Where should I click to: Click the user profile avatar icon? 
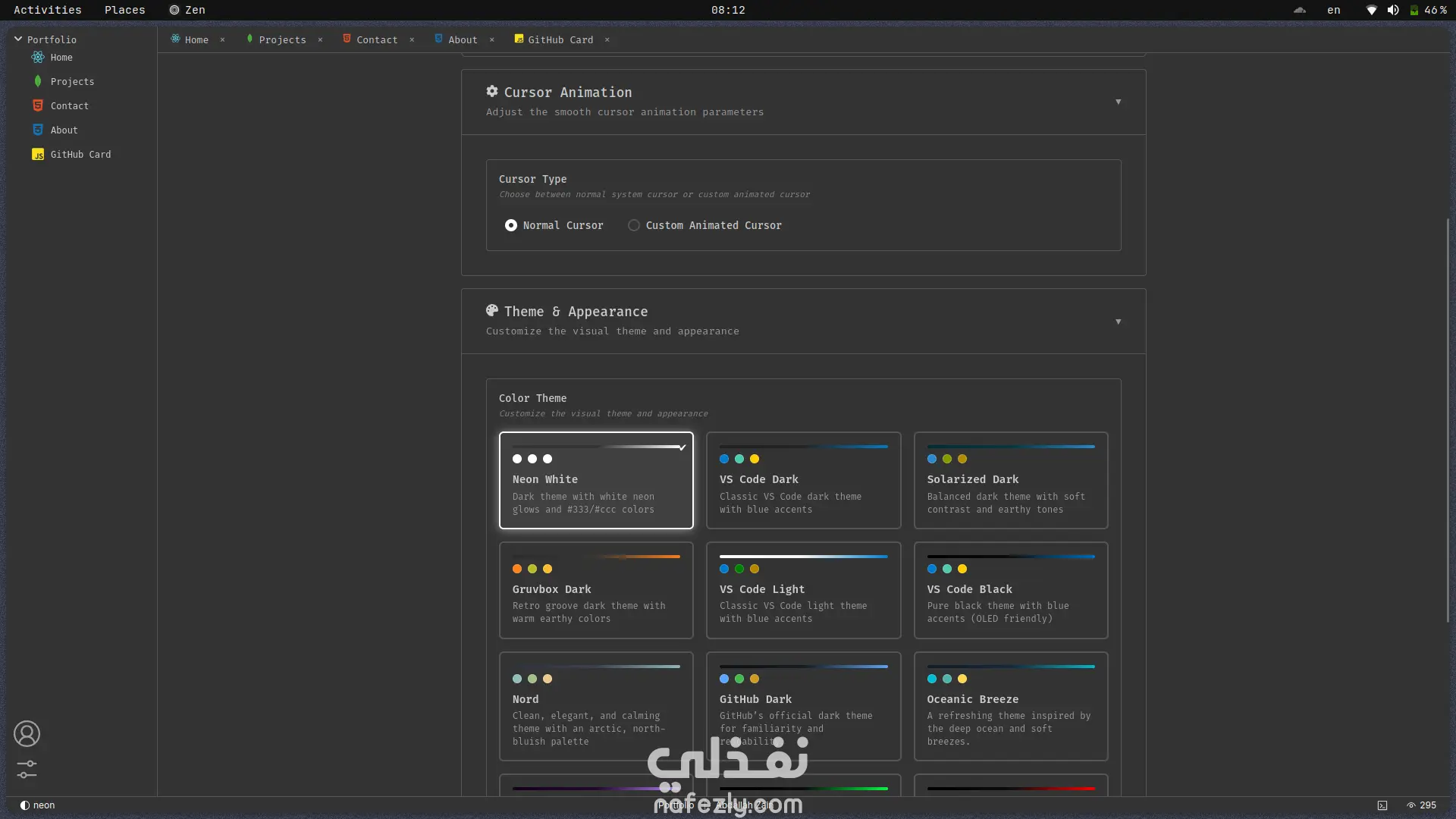[x=27, y=733]
